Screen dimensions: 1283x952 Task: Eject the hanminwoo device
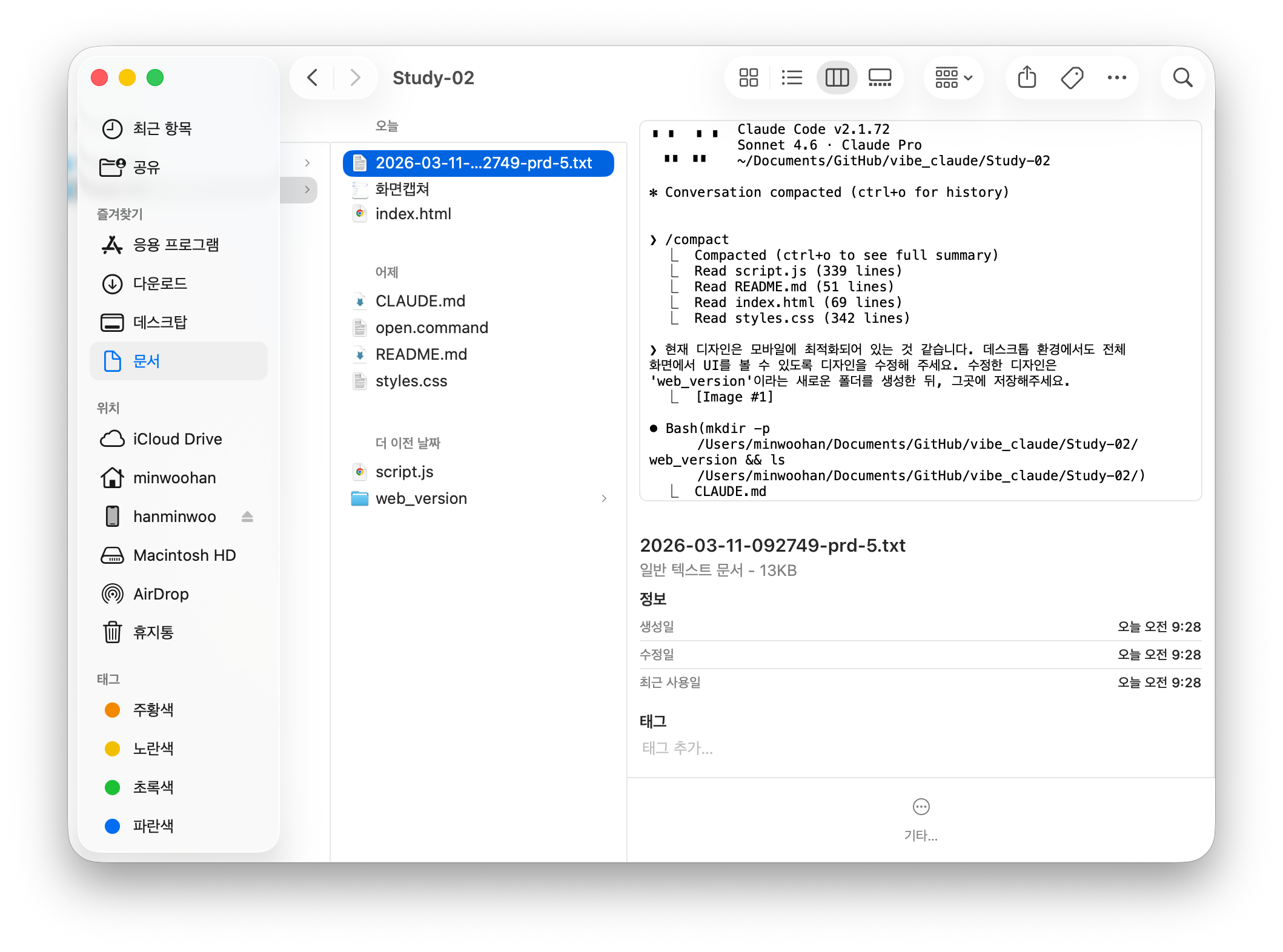click(x=247, y=517)
